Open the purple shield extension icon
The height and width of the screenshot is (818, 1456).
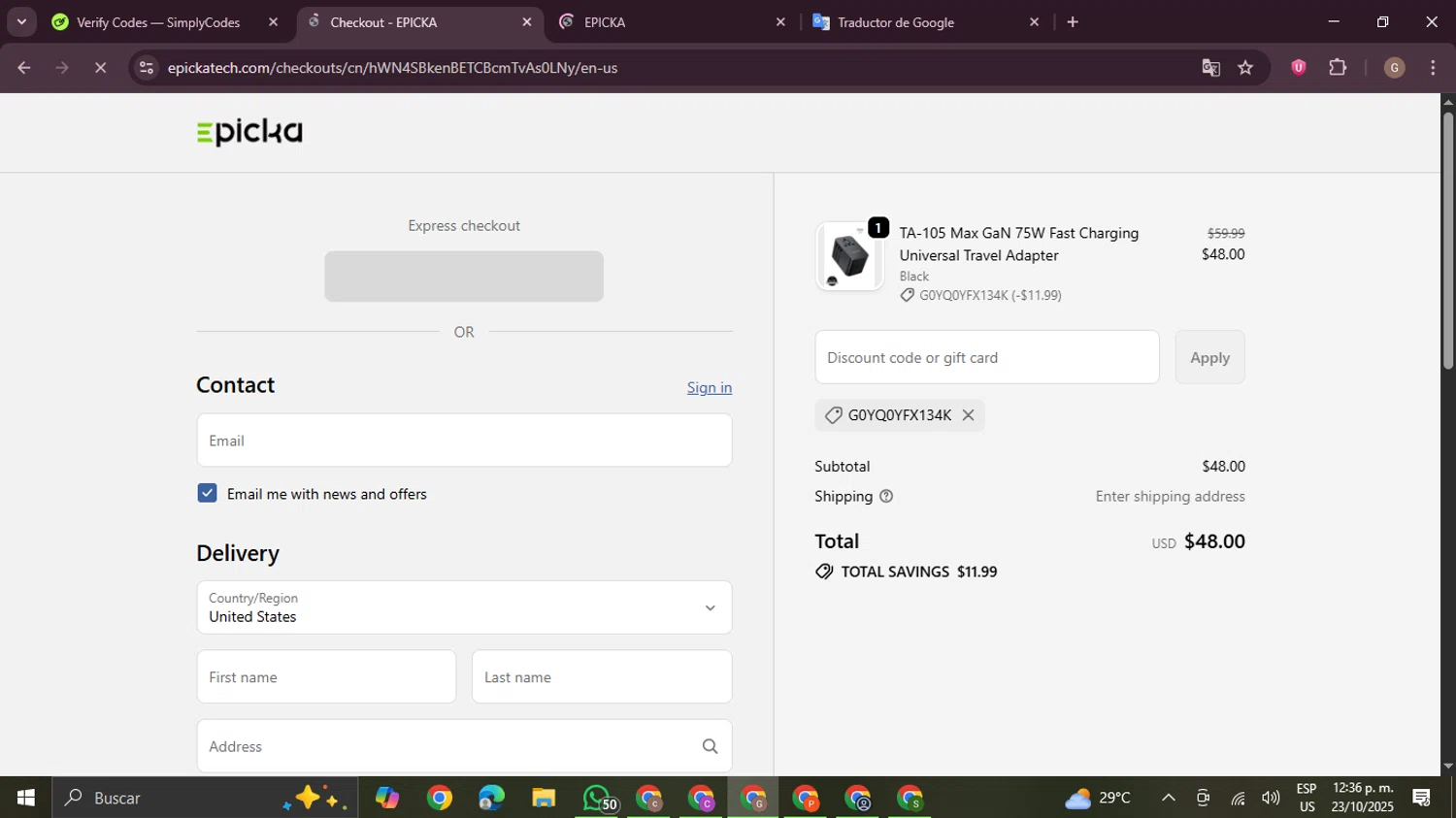click(x=1299, y=67)
